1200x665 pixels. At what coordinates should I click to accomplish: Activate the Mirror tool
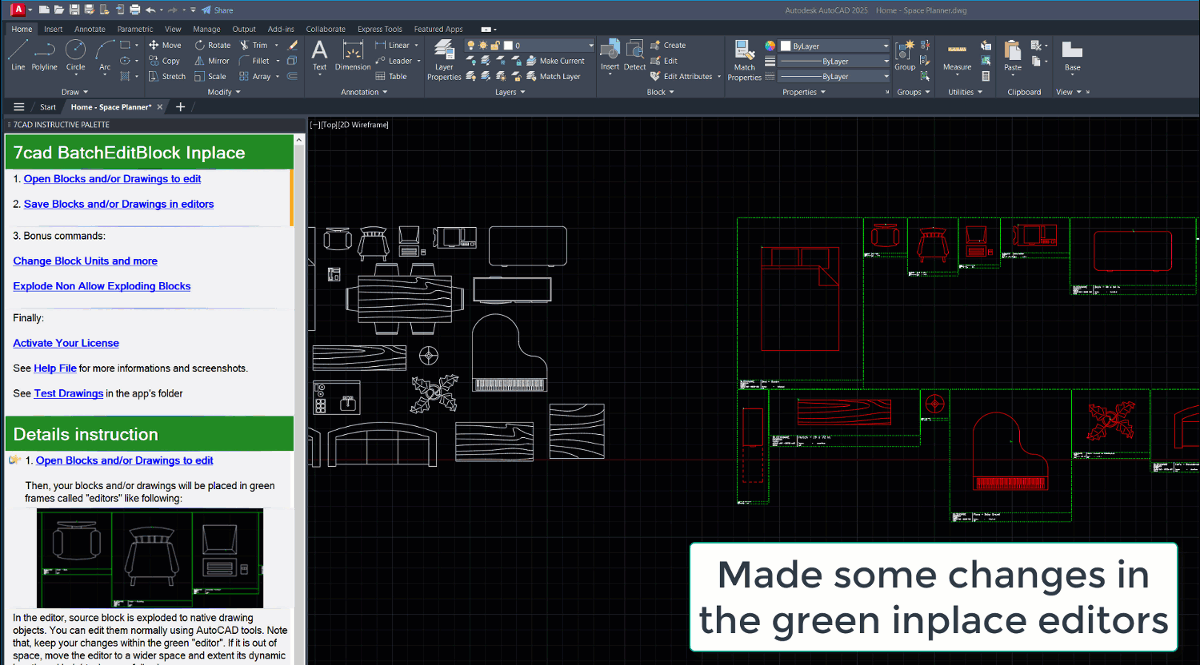point(212,60)
